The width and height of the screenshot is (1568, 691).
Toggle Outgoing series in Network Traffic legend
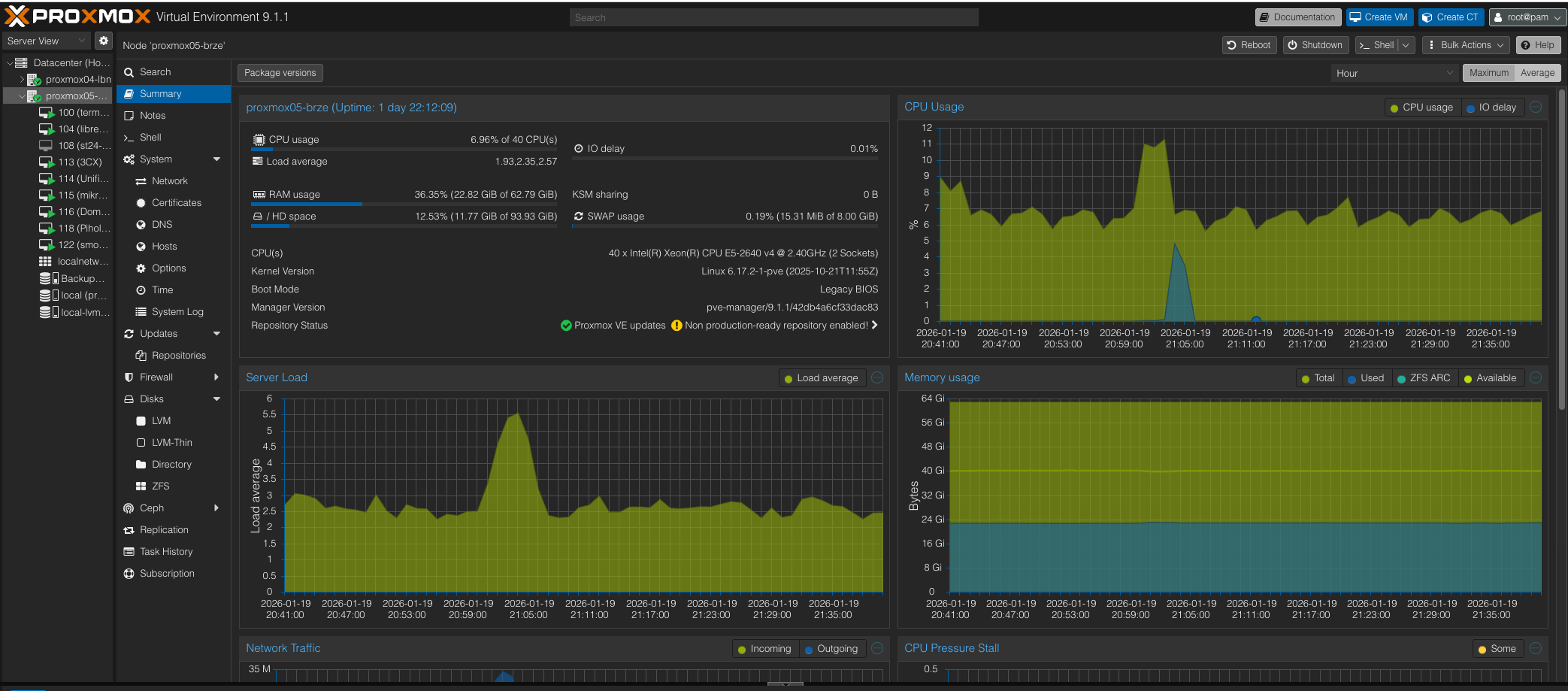click(832, 649)
